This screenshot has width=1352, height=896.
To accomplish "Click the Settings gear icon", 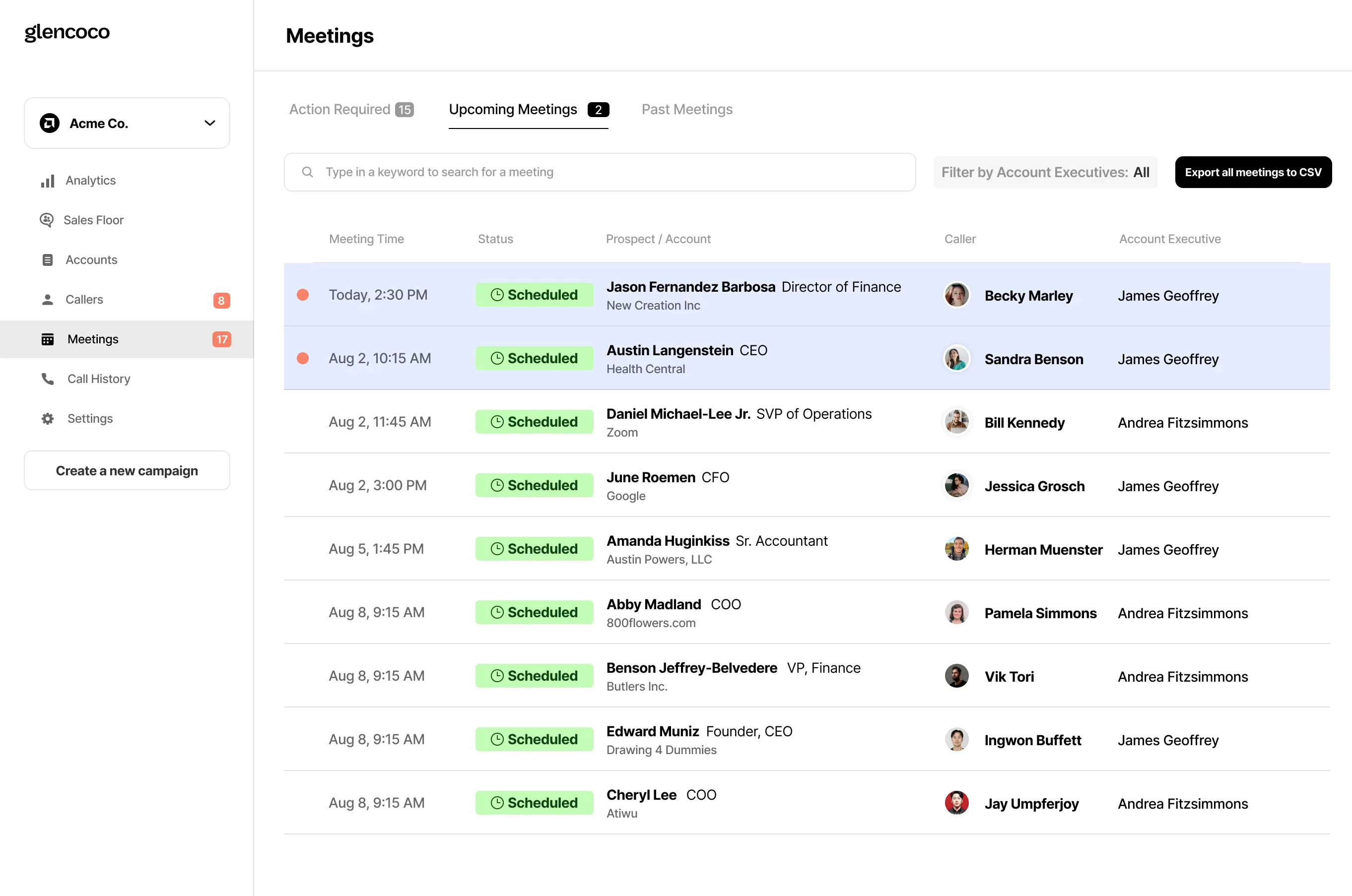I will click(48, 419).
